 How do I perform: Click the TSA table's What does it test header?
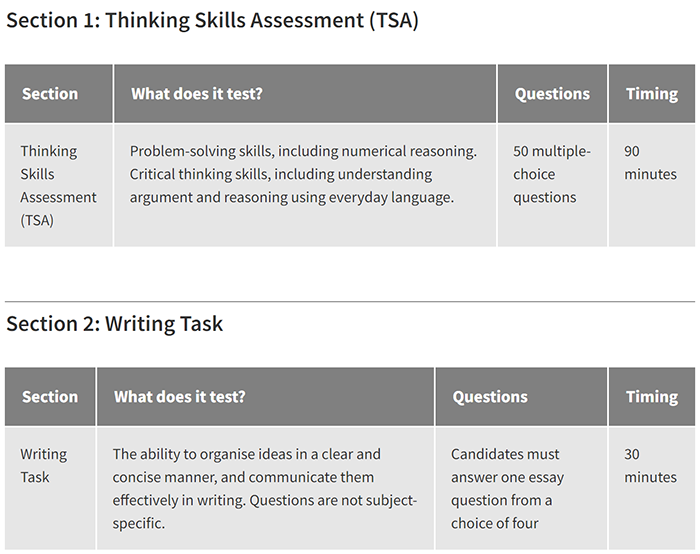[x=196, y=94]
